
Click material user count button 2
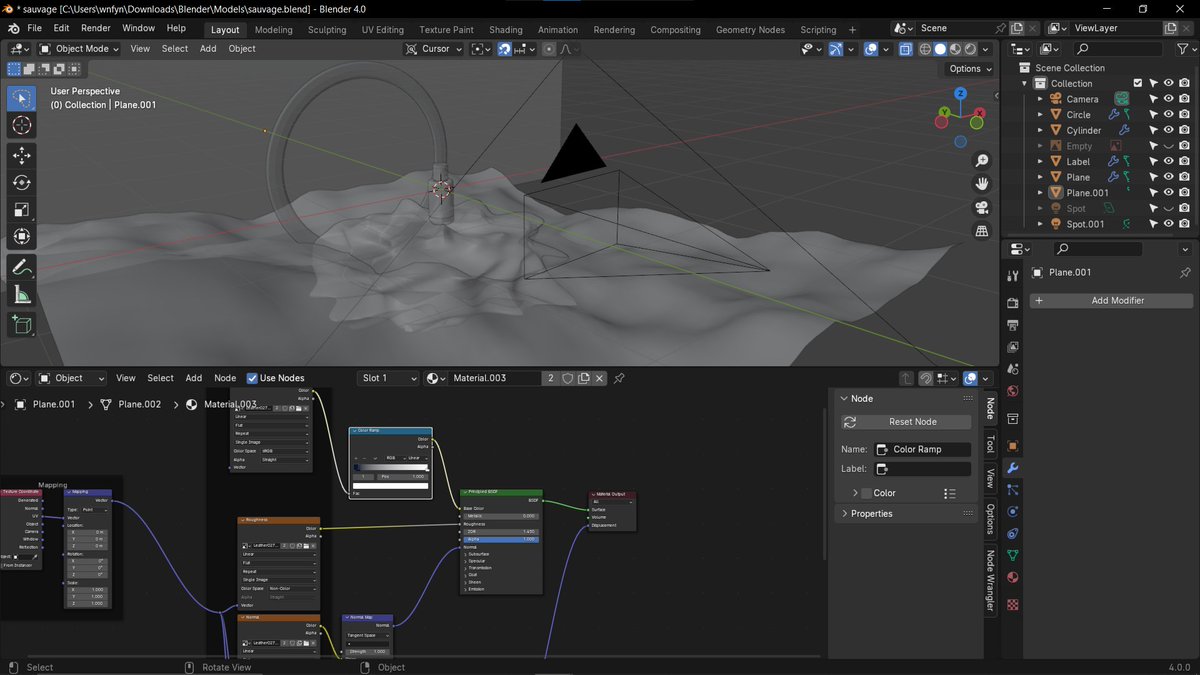[x=550, y=378]
